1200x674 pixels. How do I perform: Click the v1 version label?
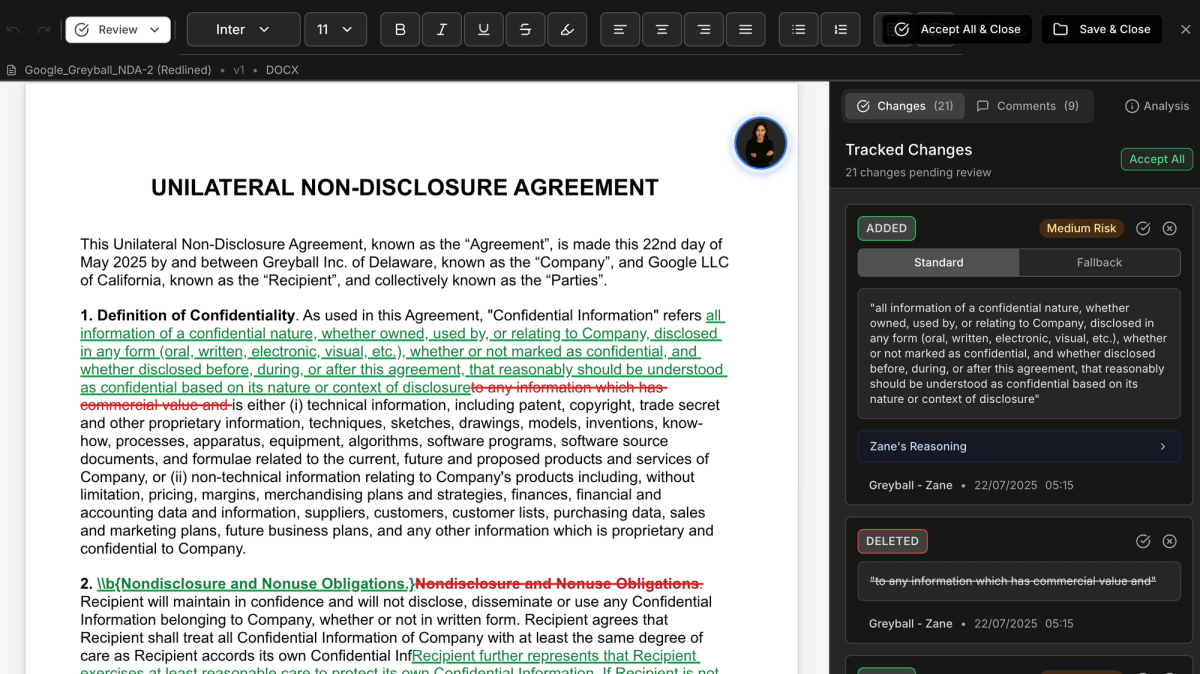coord(239,70)
